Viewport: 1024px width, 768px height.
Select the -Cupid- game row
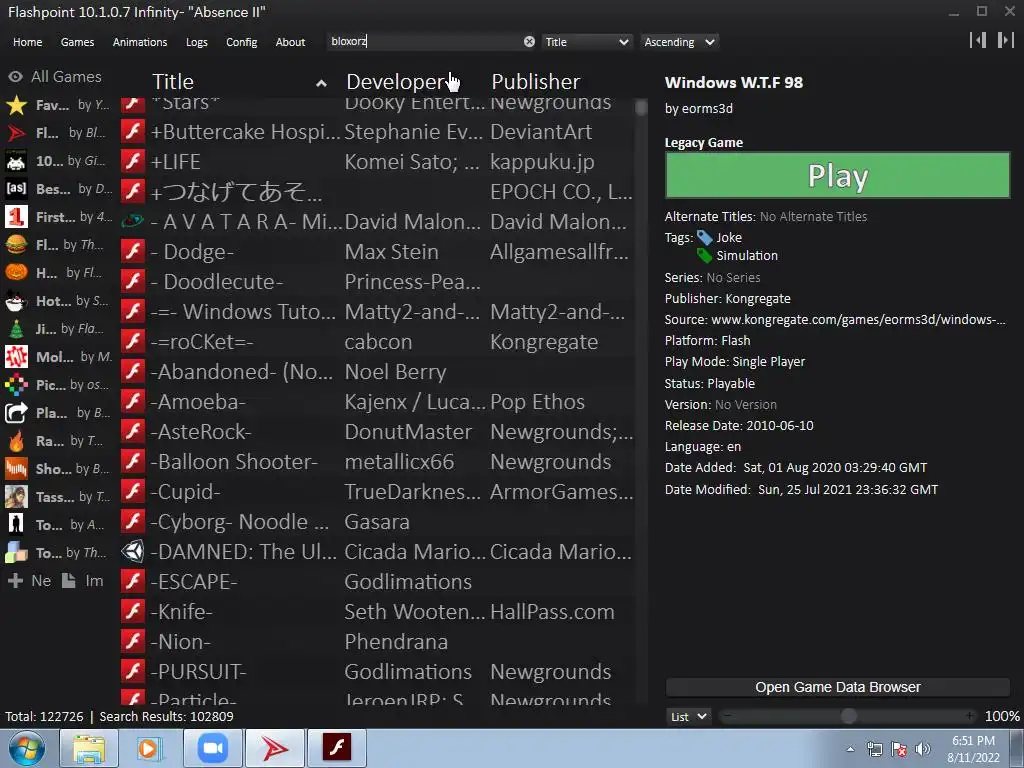coord(377,492)
